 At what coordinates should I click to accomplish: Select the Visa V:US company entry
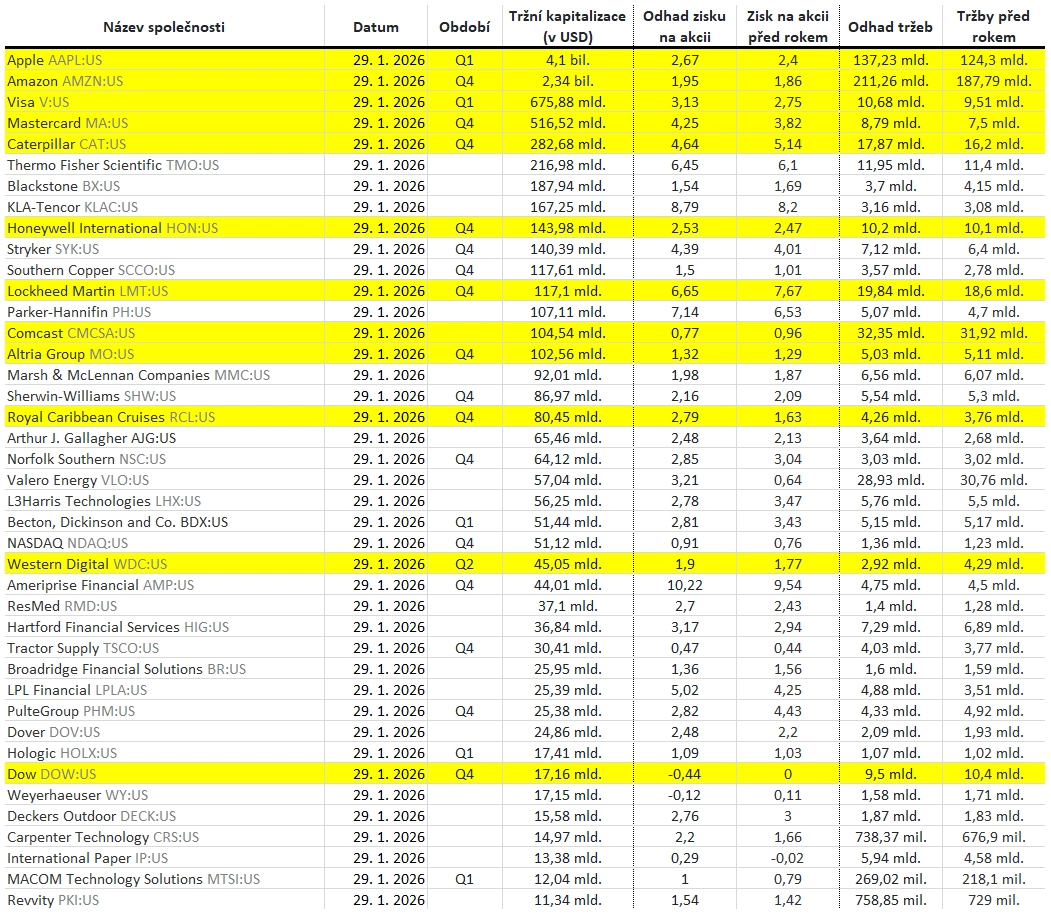(44, 102)
